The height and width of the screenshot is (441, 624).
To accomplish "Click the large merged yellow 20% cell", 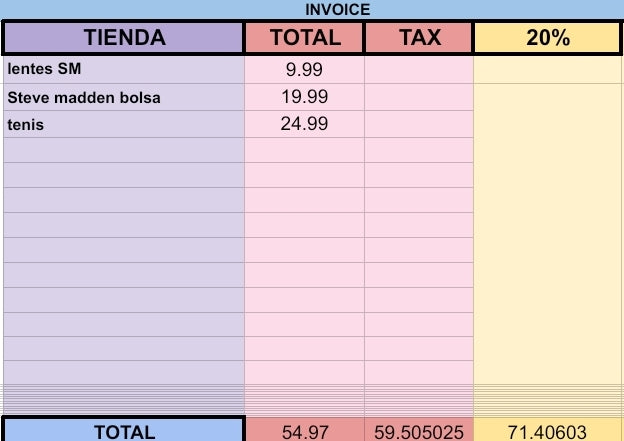I will [548, 240].
